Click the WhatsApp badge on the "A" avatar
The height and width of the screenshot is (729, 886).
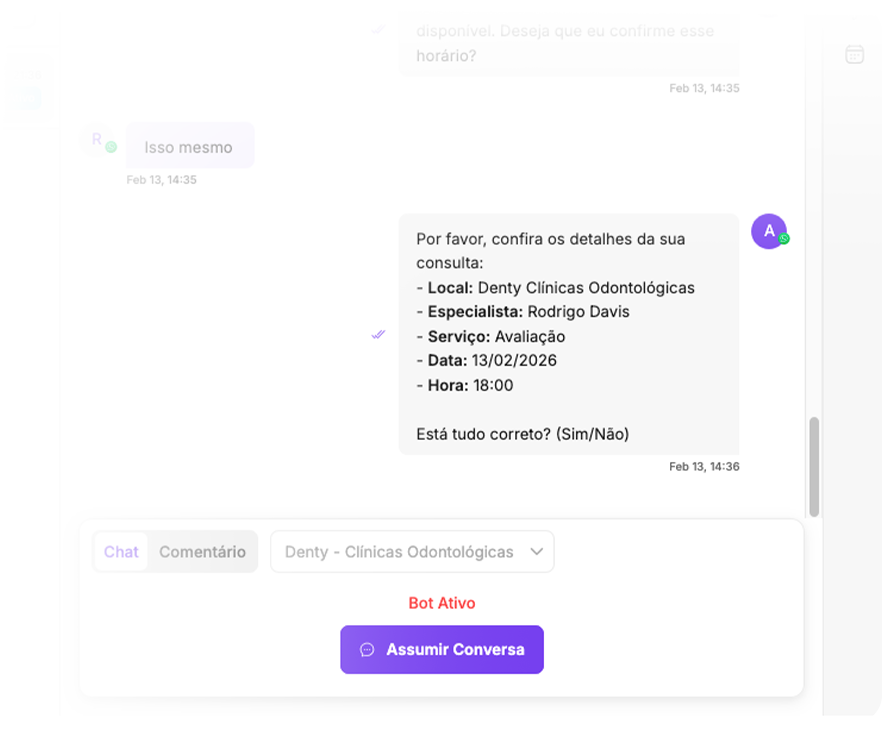(784, 238)
